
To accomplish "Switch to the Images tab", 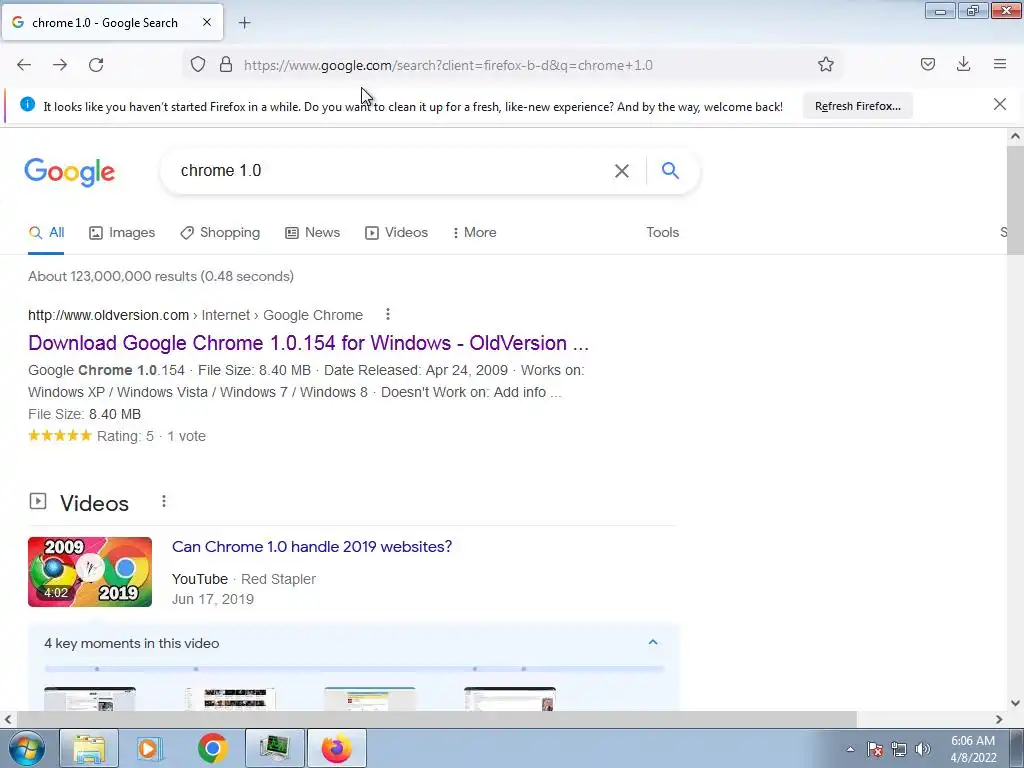I will (x=122, y=232).
